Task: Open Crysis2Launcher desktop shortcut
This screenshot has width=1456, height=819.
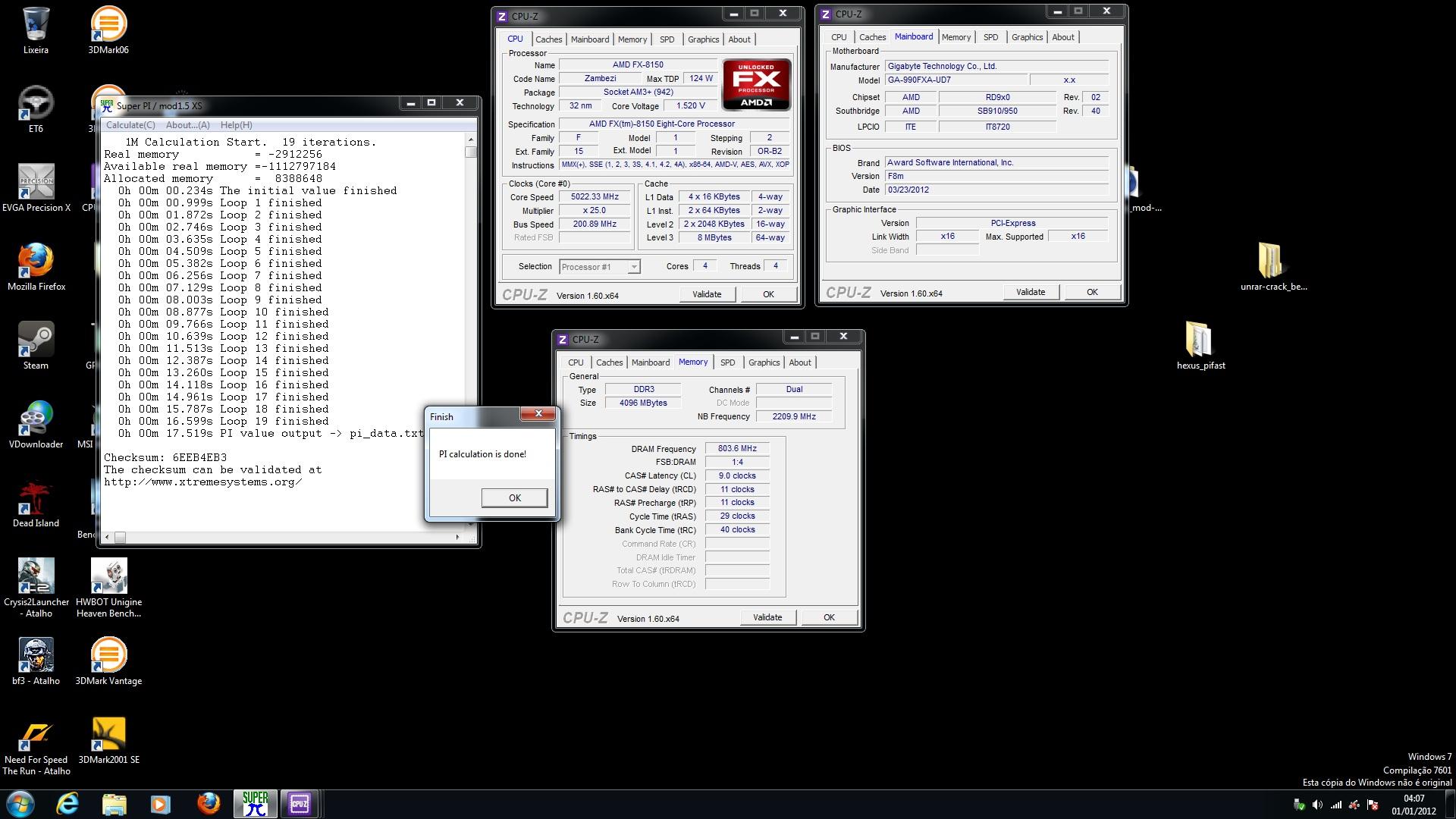Action: [36, 588]
